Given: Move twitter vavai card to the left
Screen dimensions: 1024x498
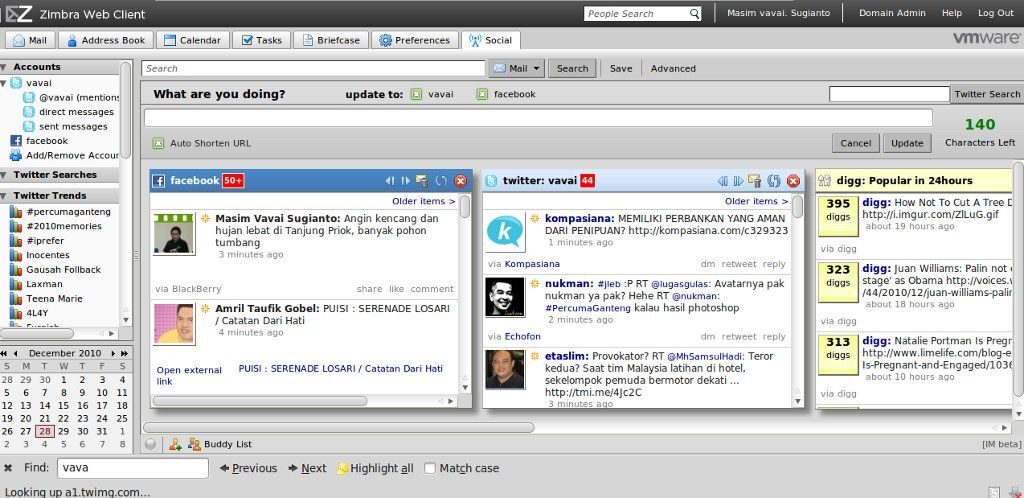Looking at the screenshot, I should coord(722,181).
